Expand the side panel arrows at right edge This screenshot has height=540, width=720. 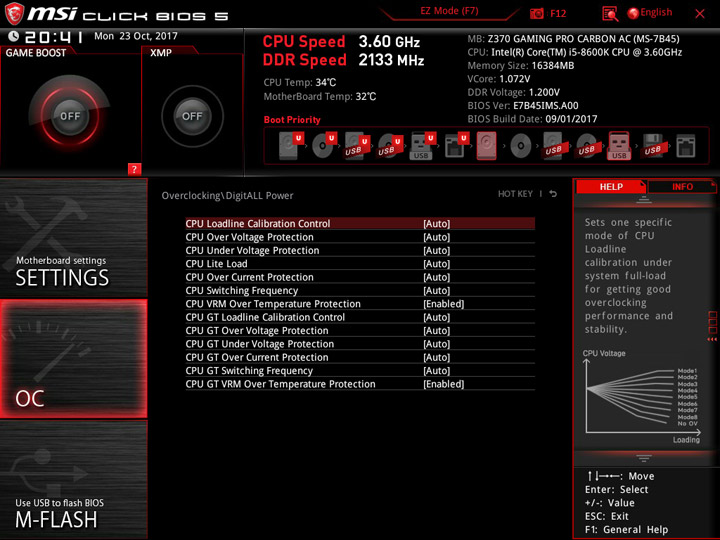[x=712, y=339]
